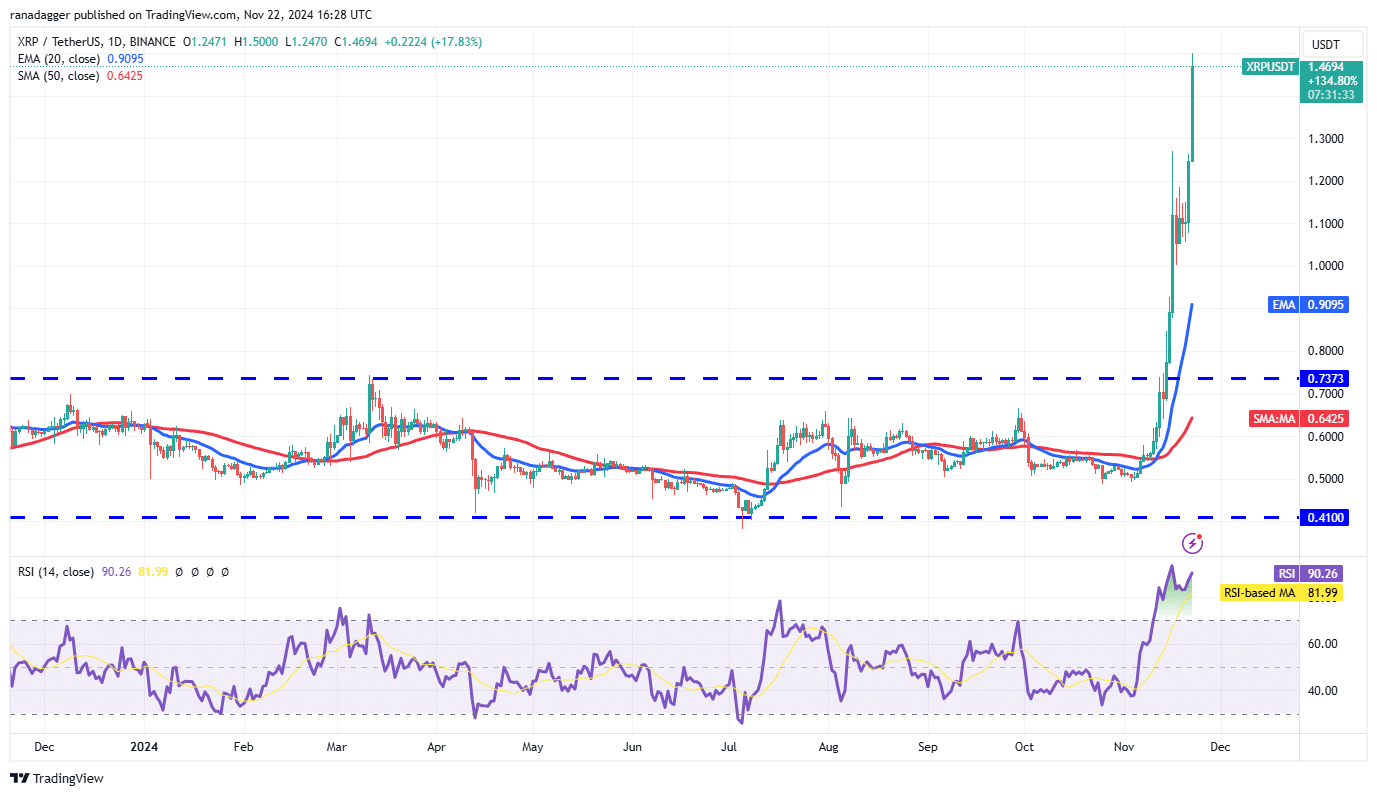The image size is (1377, 796).
Task: Click the 0.4100 support level tag
Action: pyautogui.click(x=1325, y=517)
